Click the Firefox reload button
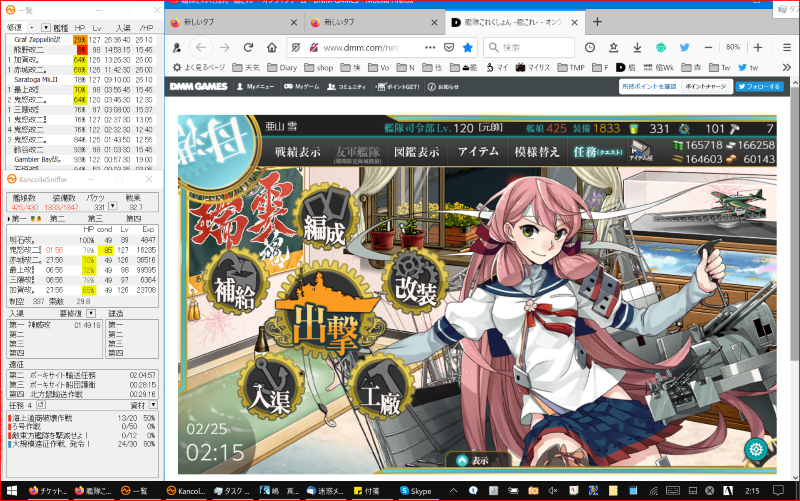Image resolution: width=800 pixels, height=501 pixels. [248, 47]
